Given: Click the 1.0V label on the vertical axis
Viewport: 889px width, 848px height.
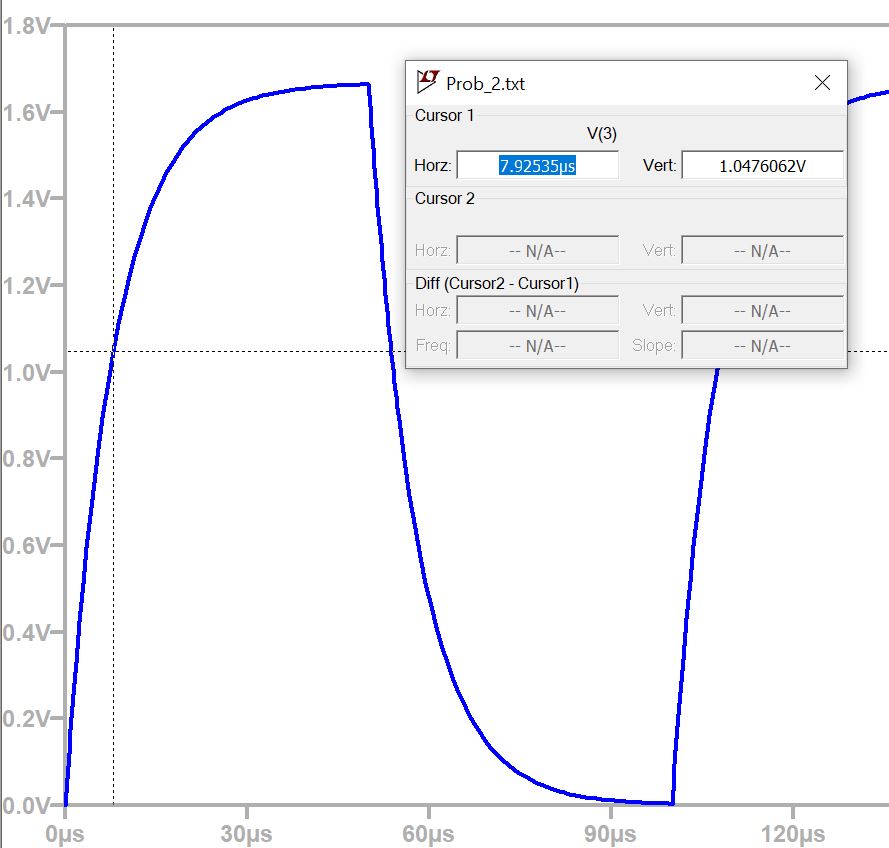Looking at the screenshot, I should [27, 372].
